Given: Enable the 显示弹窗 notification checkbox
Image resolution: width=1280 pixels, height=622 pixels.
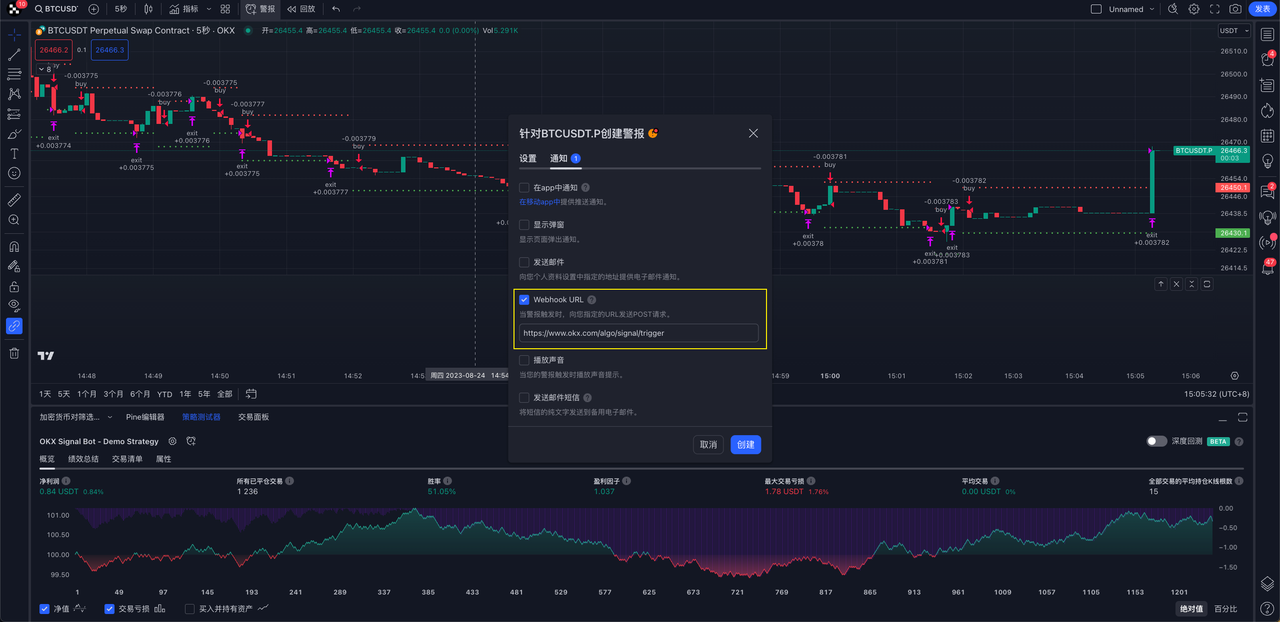Looking at the screenshot, I should point(523,224).
